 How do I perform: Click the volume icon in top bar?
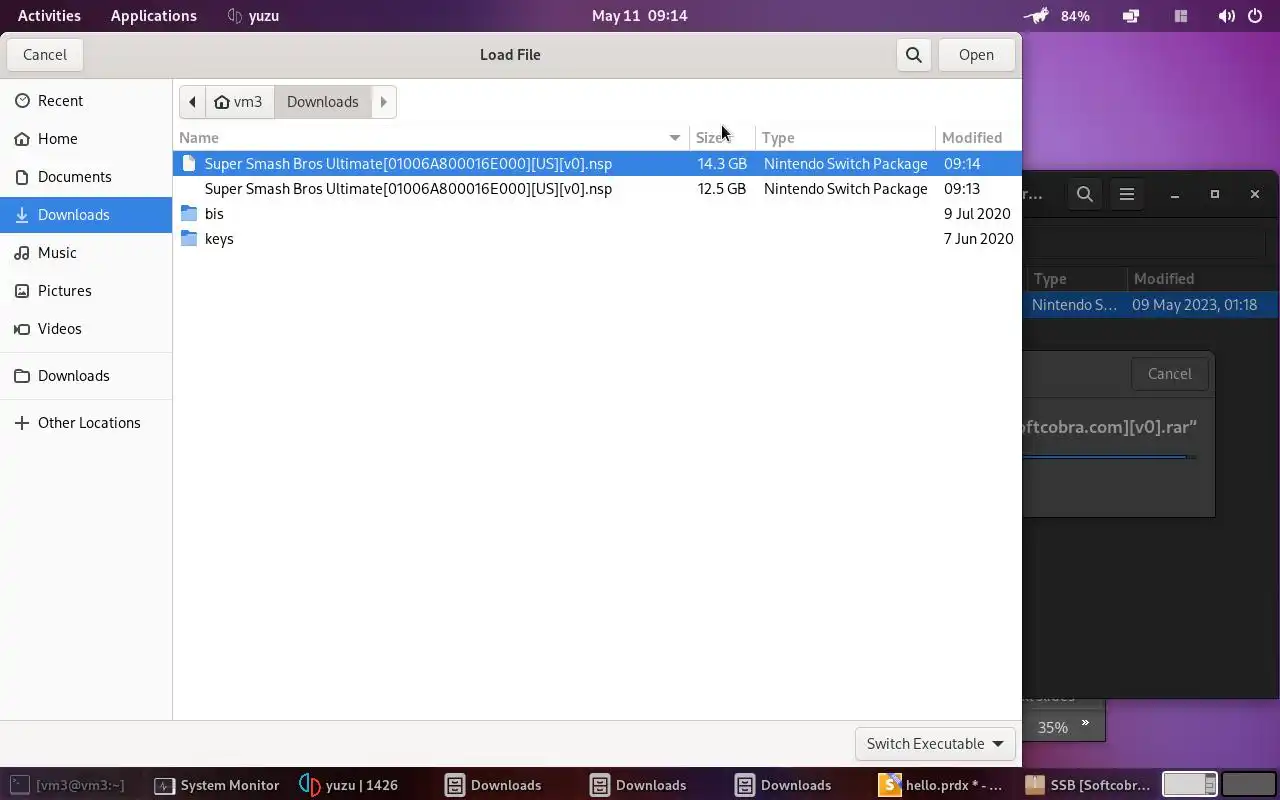[x=1227, y=16]
